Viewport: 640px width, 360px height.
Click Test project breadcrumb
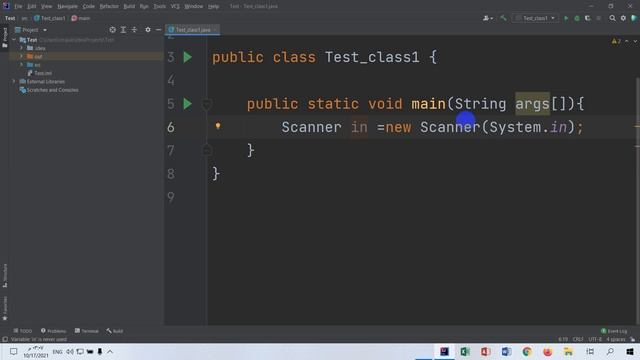pos(10,18)
